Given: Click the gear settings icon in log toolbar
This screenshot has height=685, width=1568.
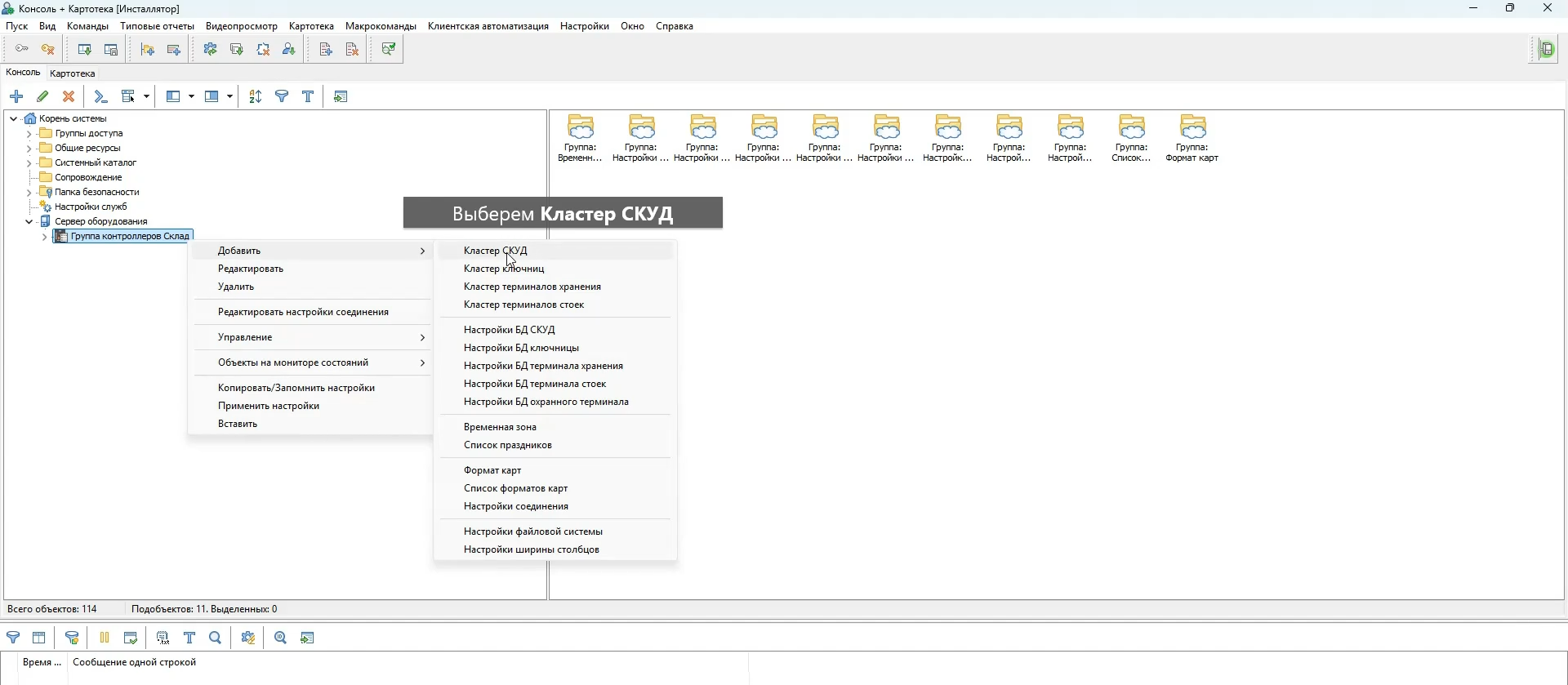Looking at the screenshot, I should pos(249,638).
